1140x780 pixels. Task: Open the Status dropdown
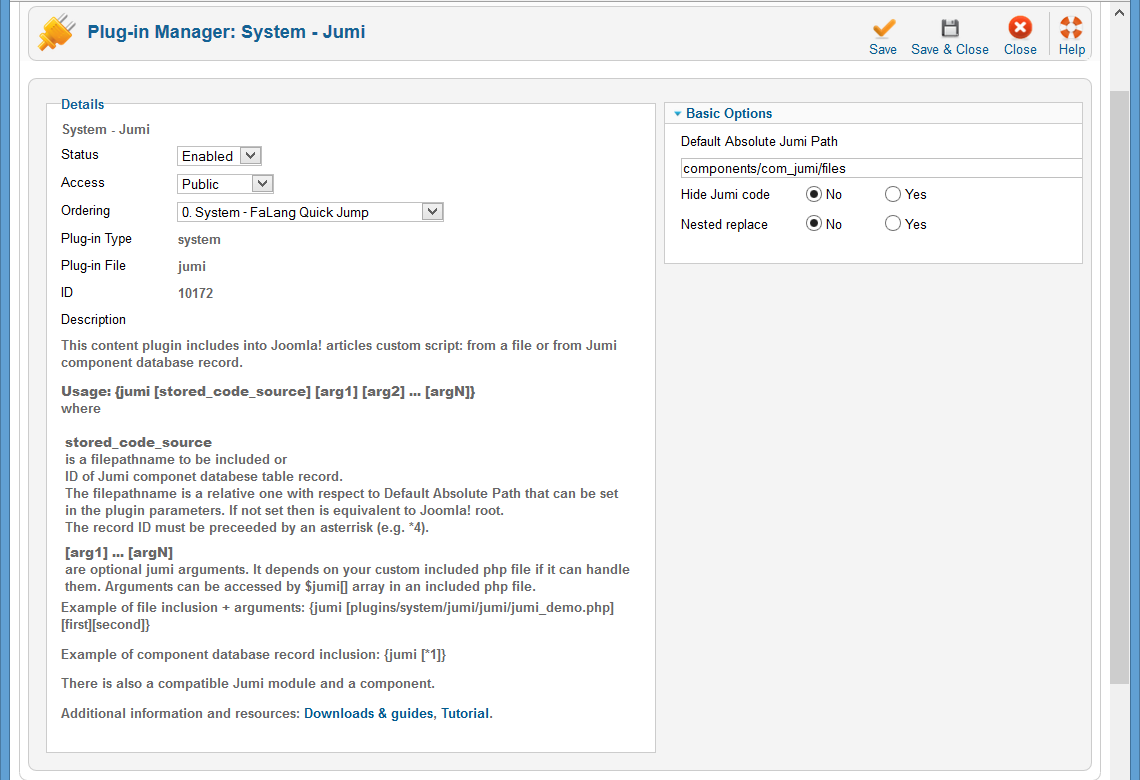tap(219, 156)
